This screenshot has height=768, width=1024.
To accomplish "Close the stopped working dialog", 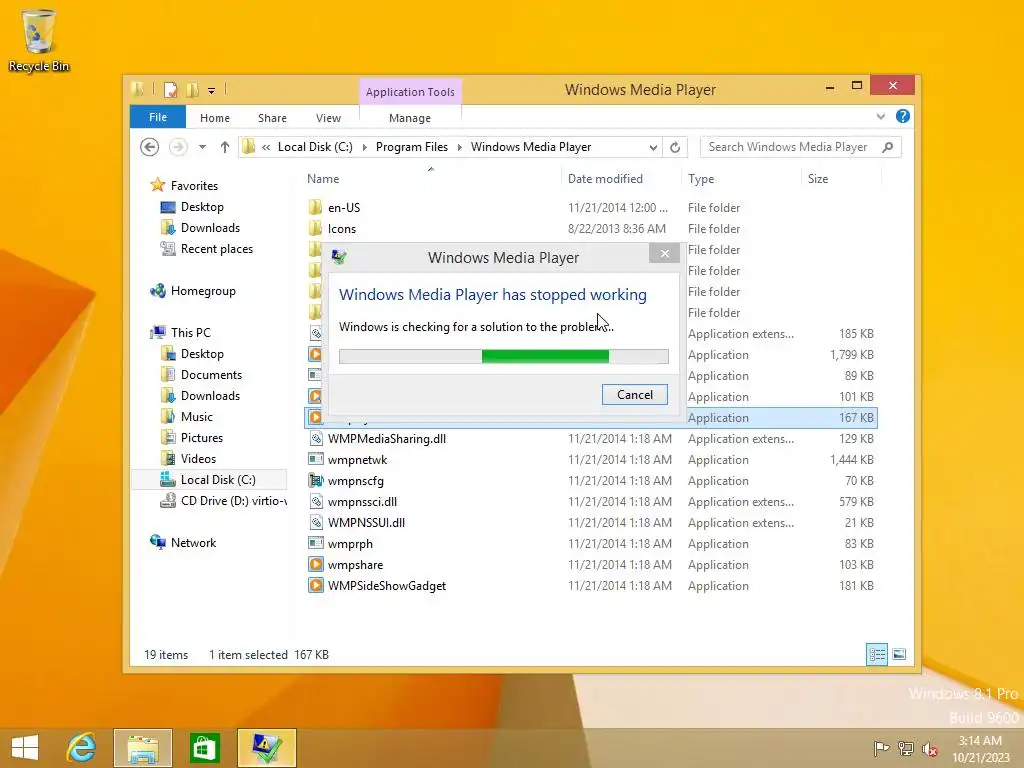I will 664,253.
